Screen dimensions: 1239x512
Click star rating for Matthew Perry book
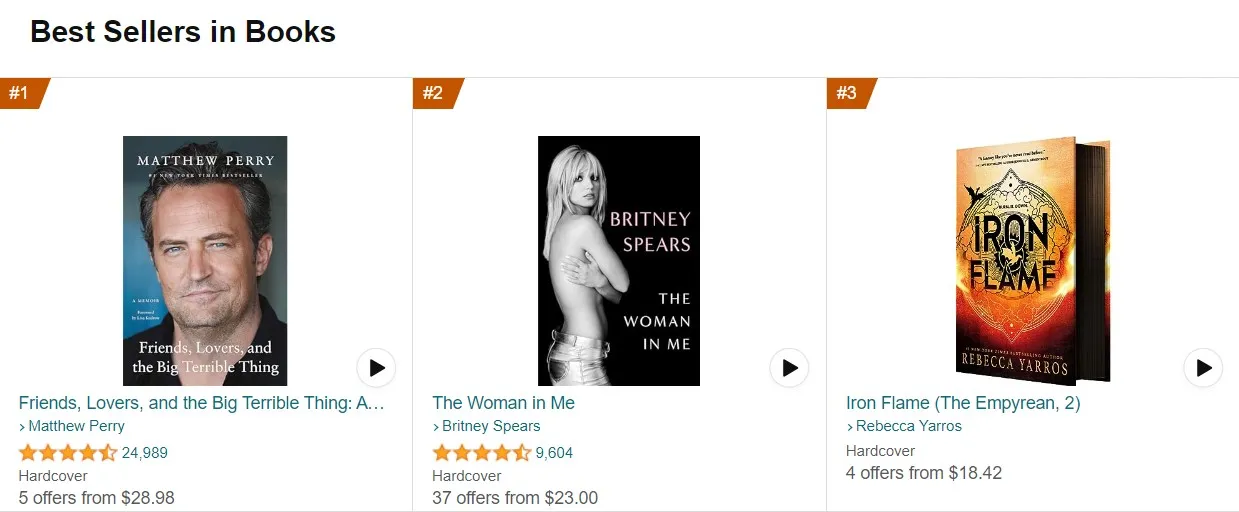click(x=68, y=453)
